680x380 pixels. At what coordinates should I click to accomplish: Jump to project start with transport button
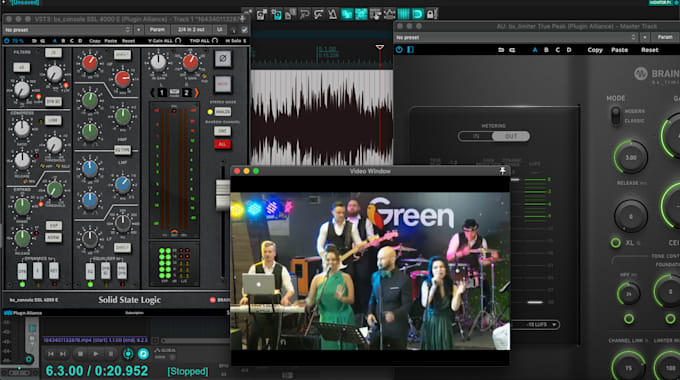50,354
